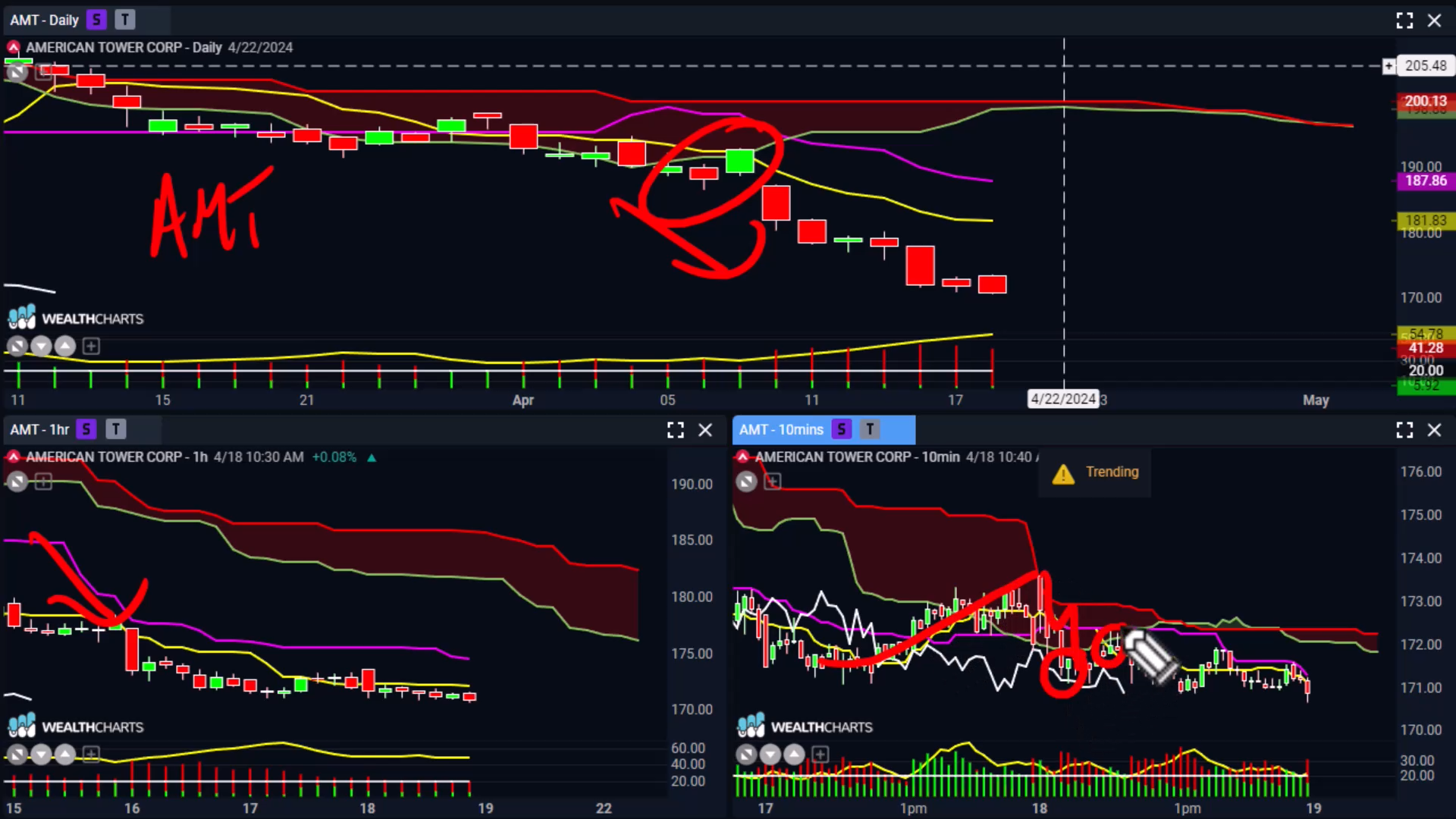Maximize the AMT Daily chart panel
The image size is (1456, 819).
tap(1404, 20)
